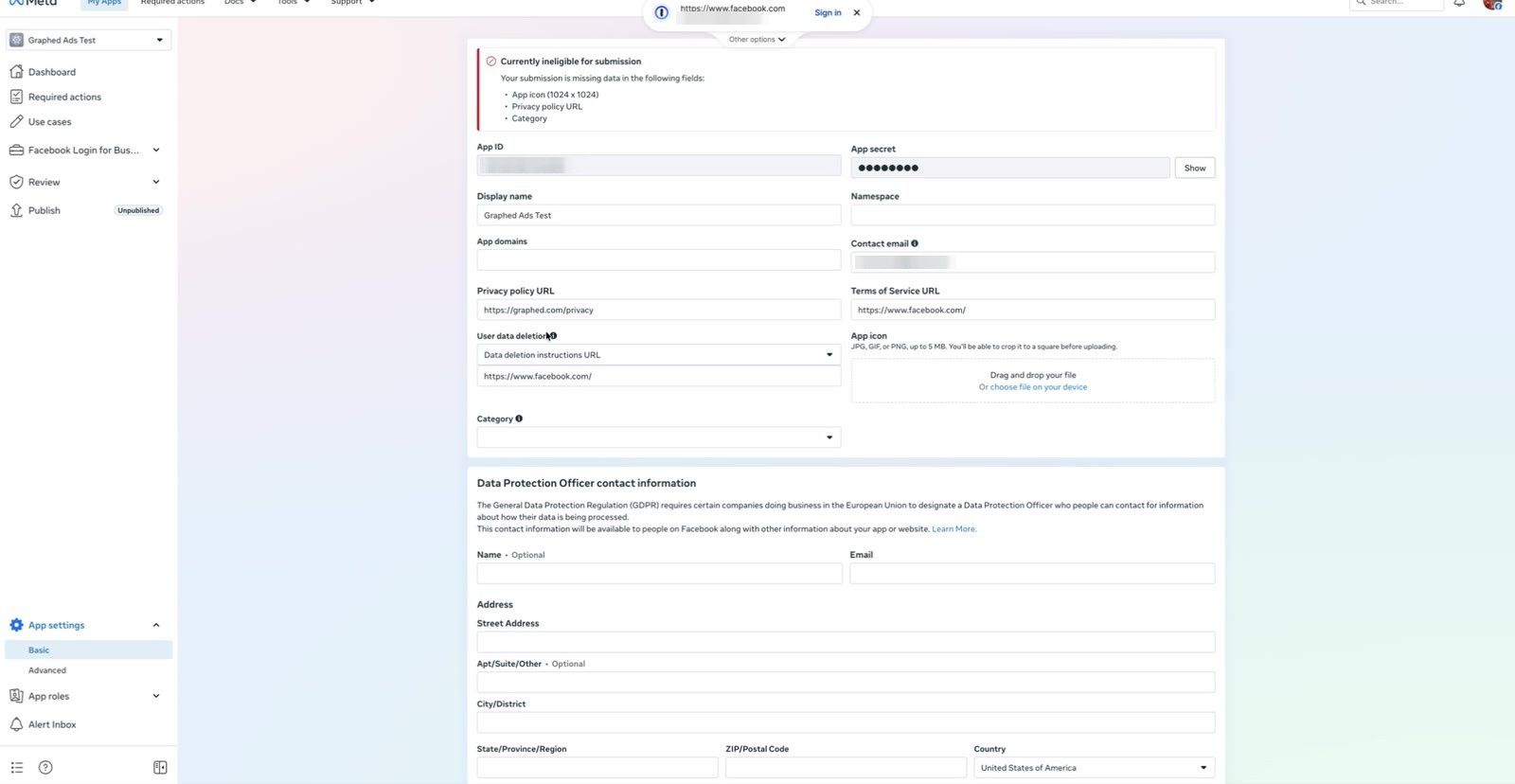Collapse the sidebar with panel icon
Screen dimensions: 1515x784
(x=160, y=767)
